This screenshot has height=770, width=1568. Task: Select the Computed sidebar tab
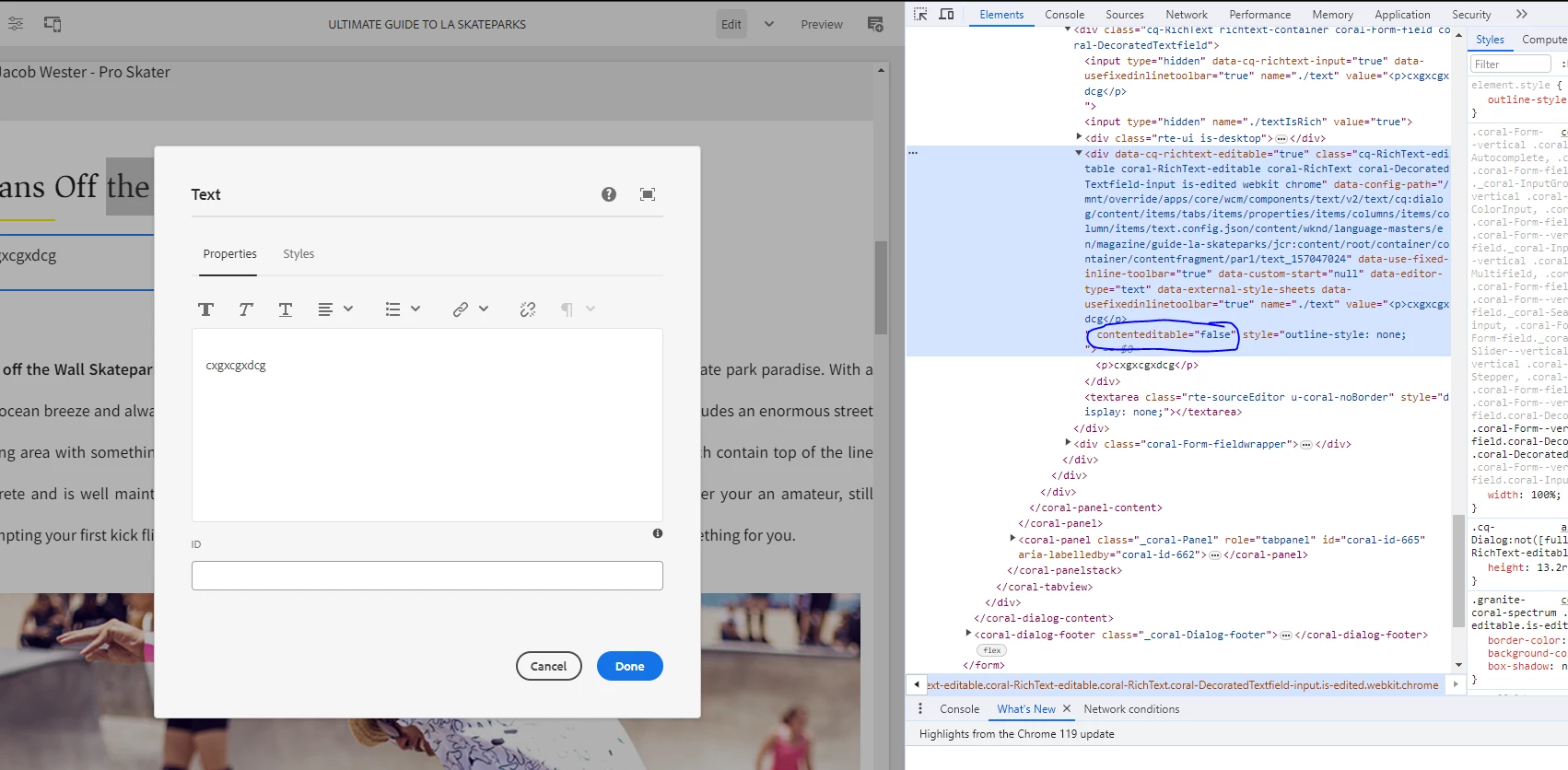click(x=1544, y=40)
